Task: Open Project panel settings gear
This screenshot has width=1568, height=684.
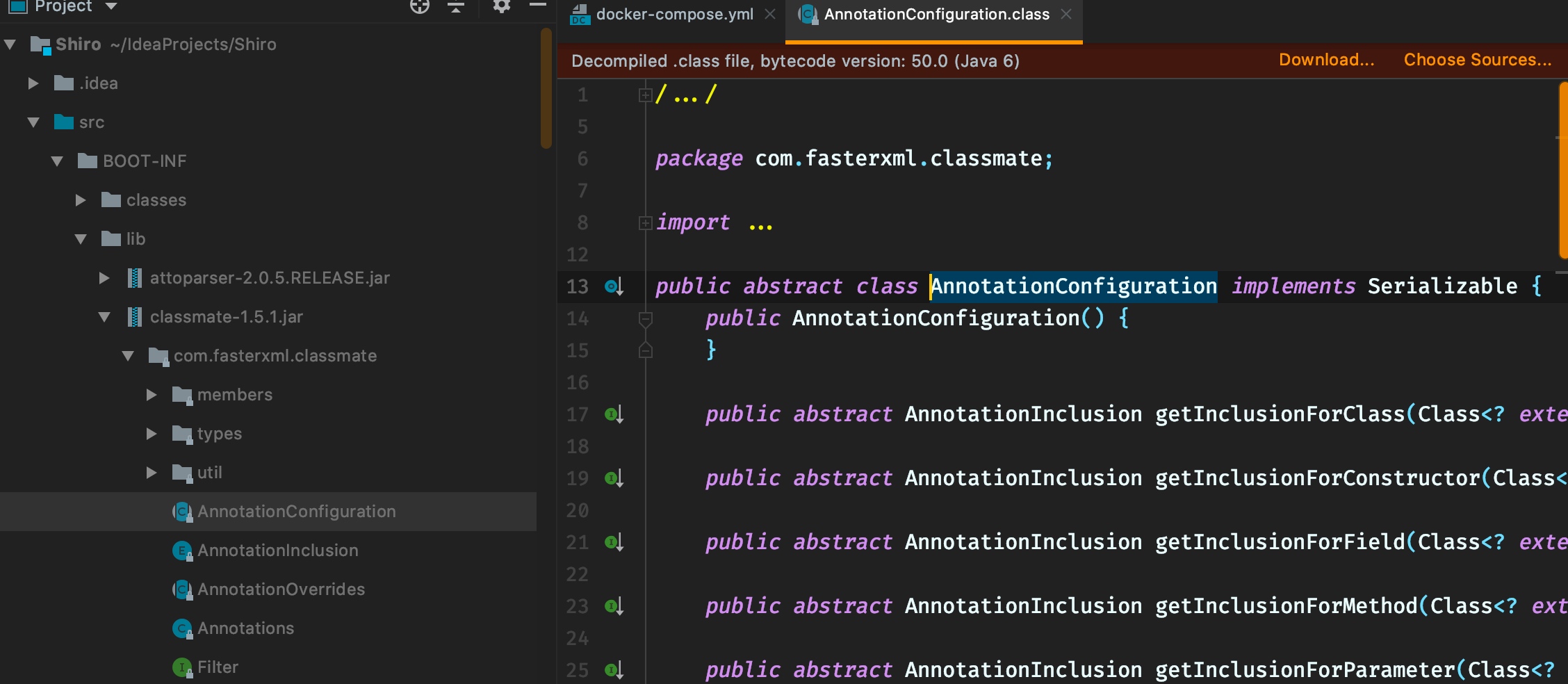Action: pyautogui.click(x=501, y=7)
